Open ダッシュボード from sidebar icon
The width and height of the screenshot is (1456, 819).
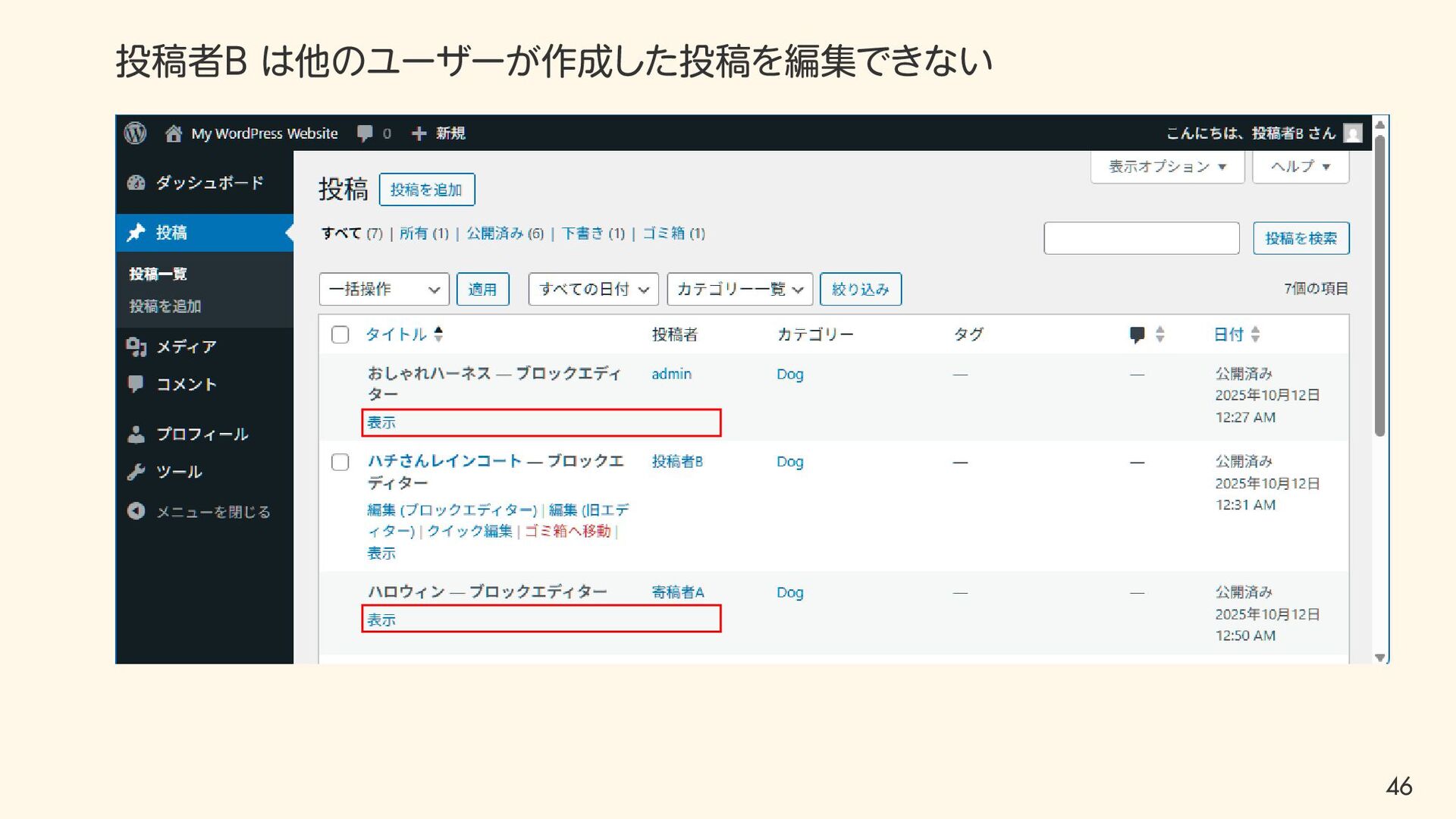136,183
